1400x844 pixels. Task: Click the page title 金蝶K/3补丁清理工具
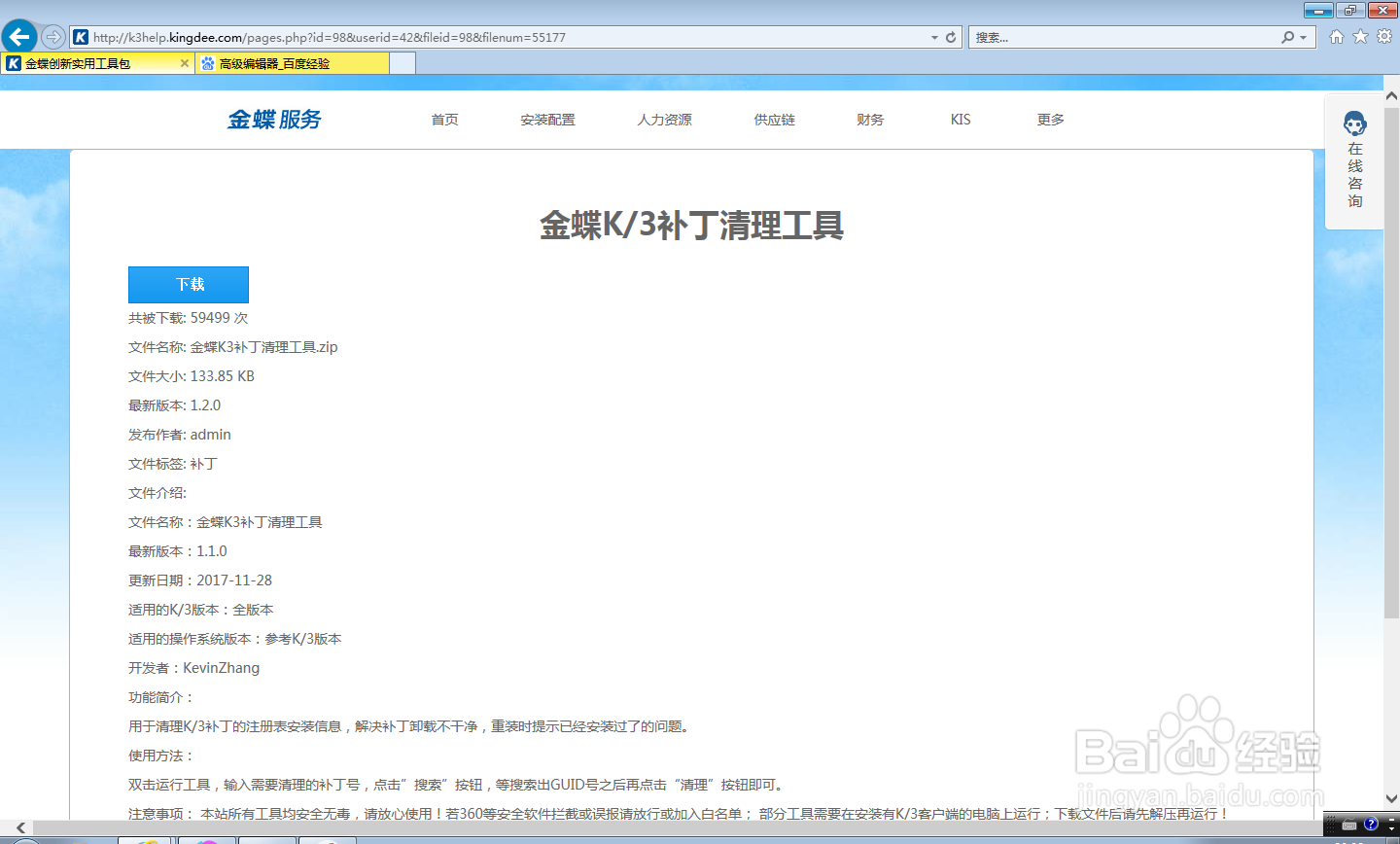691,226
